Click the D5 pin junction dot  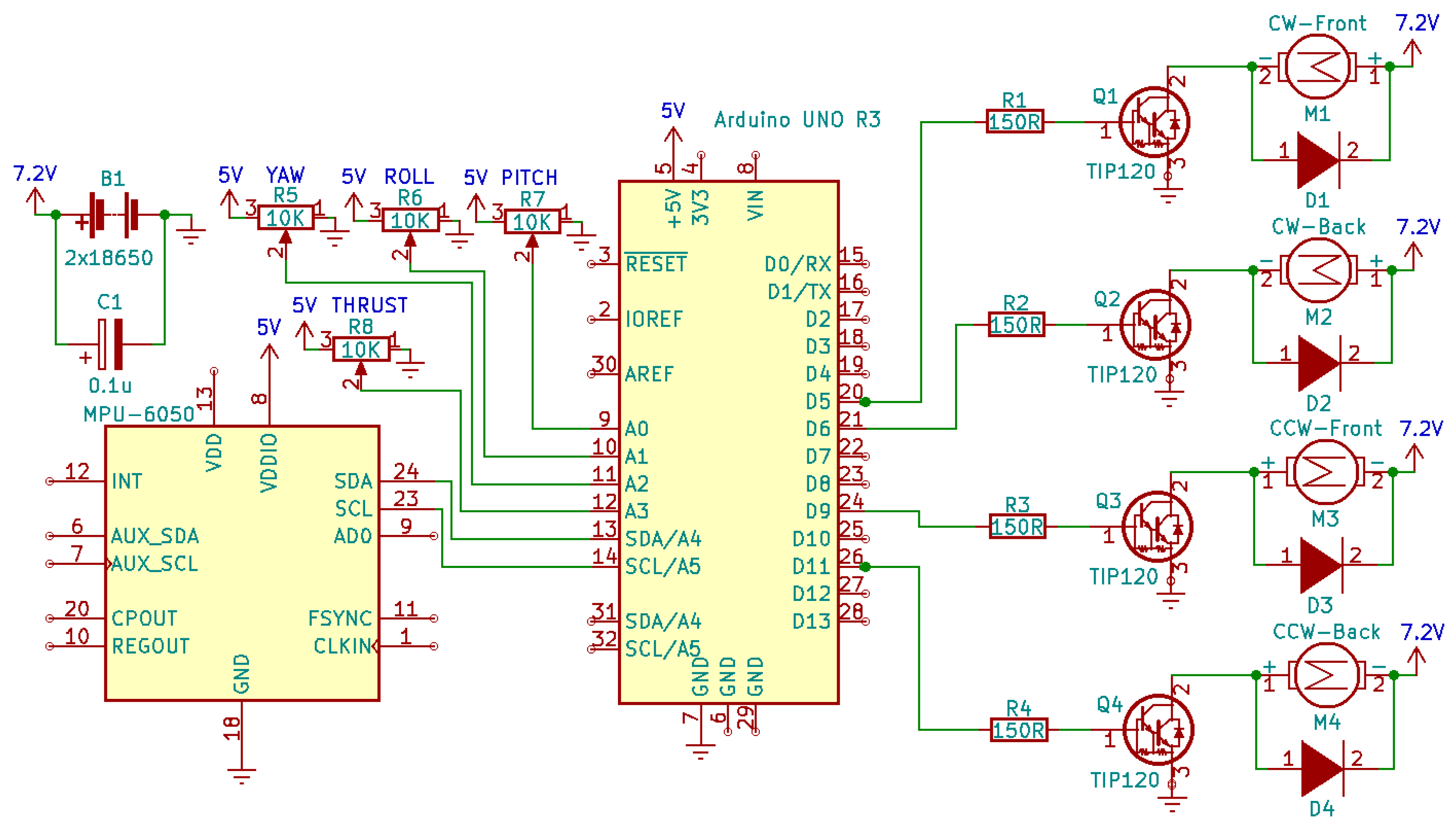[865, 402]
